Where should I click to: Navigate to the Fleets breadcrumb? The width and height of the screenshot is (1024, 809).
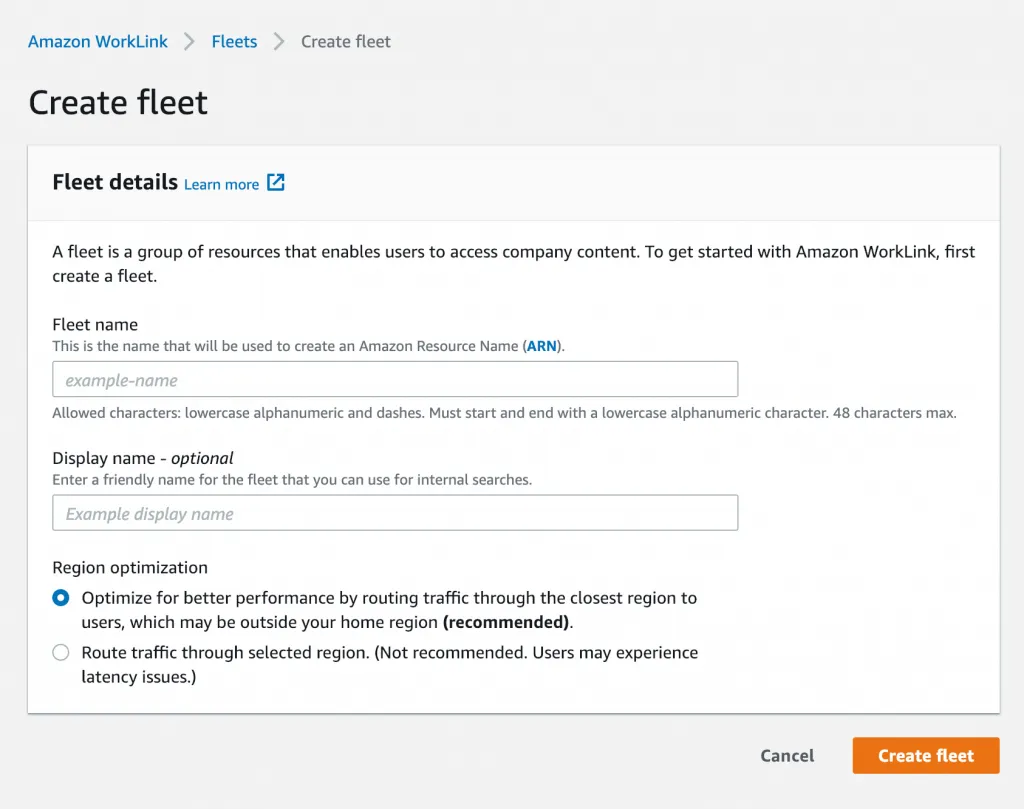point(234,41)
